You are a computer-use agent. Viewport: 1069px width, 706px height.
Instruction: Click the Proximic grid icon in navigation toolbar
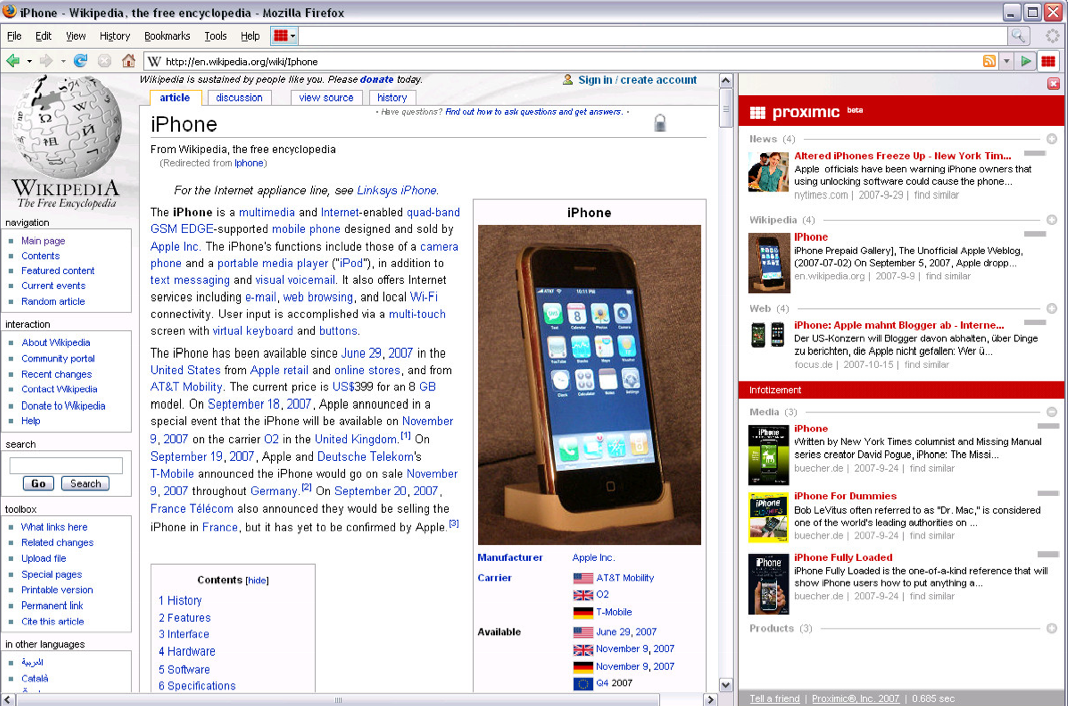click(x=1047, y=61)
